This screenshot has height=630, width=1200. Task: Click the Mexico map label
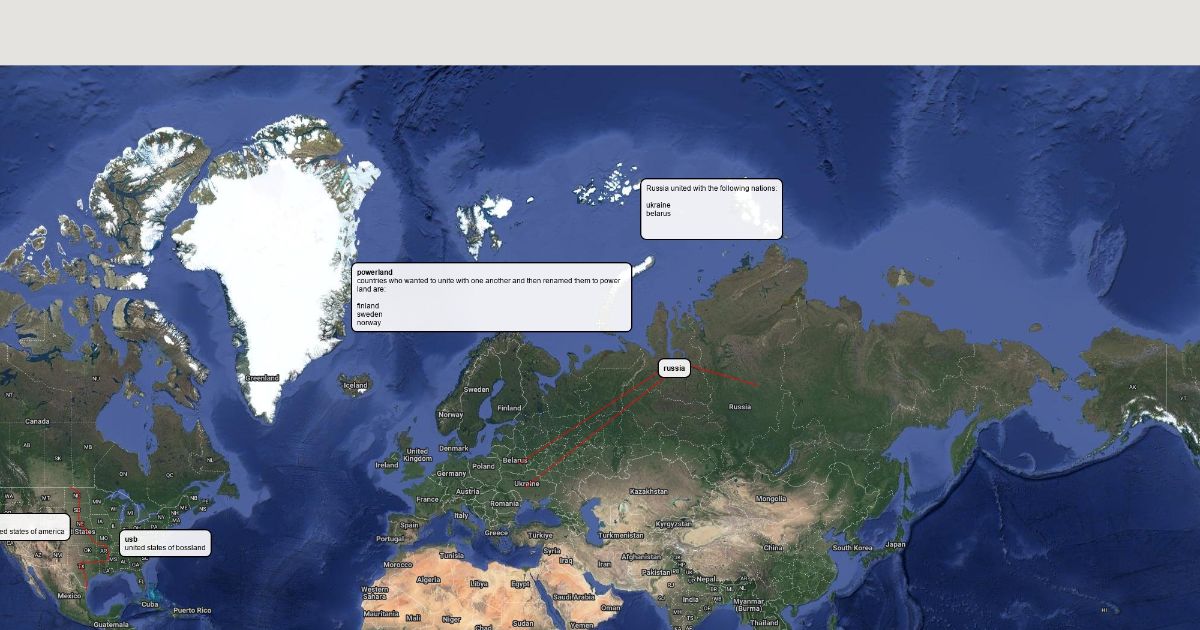click(69, 595)
